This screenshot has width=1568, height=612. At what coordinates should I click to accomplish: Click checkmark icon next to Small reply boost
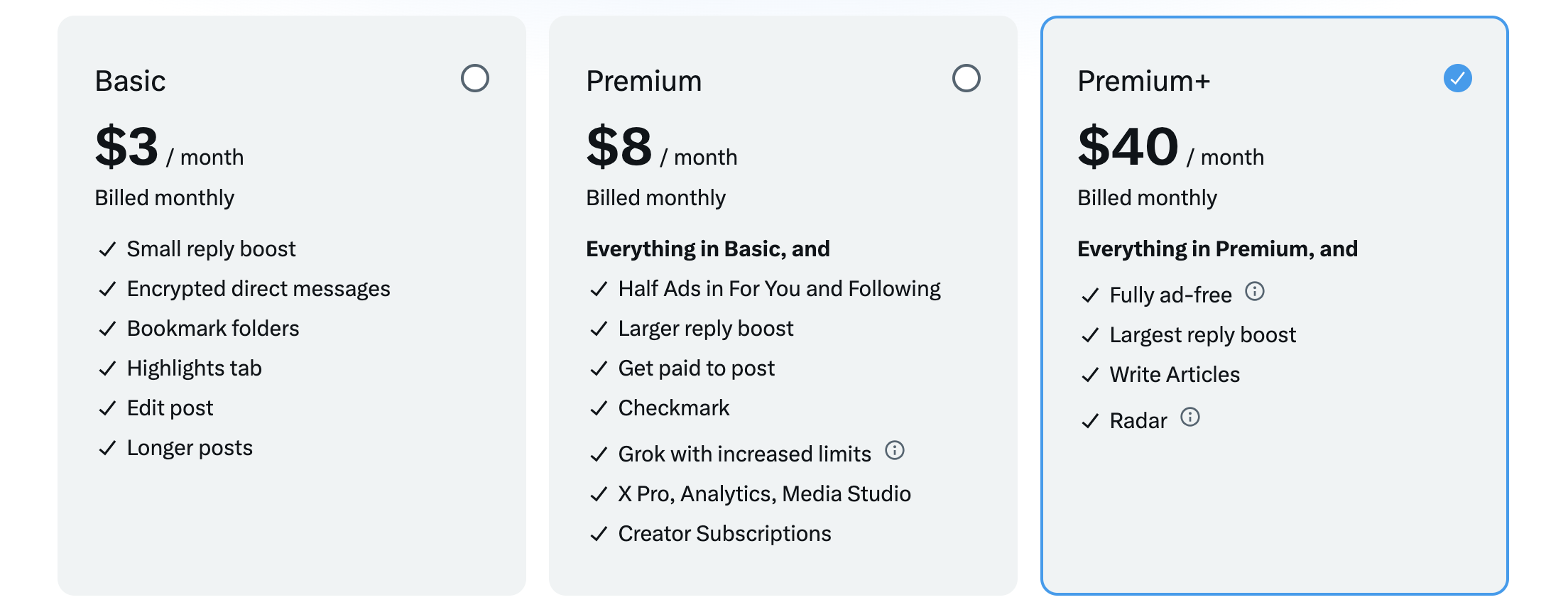pos(107,249)
